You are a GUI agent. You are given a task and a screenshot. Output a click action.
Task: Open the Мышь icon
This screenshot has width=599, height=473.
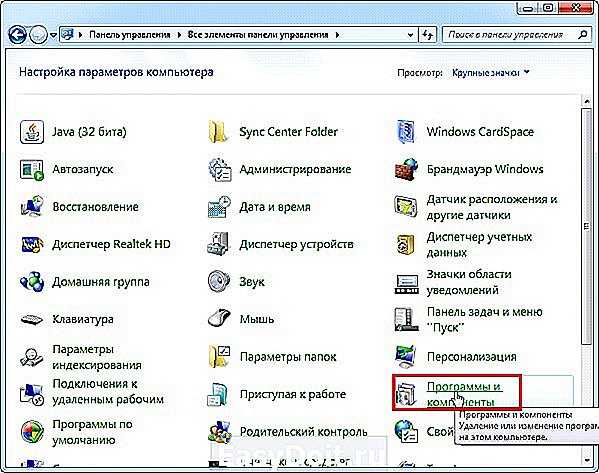(220, 319)
